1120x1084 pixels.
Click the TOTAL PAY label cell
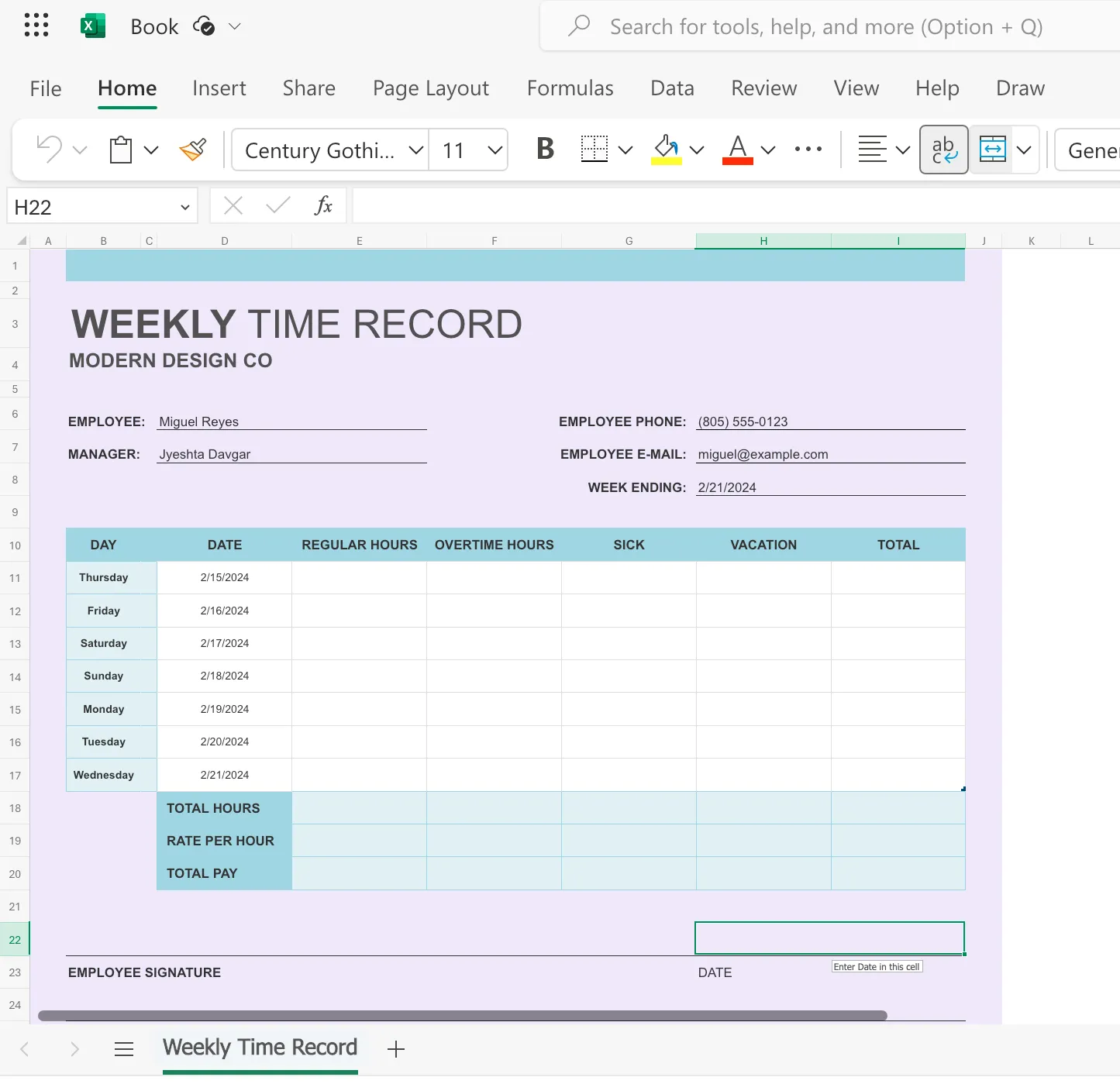(x=225, y=873)
